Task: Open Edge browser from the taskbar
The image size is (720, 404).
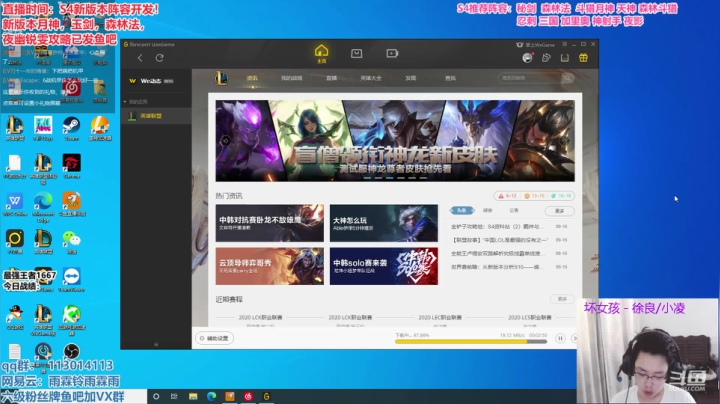Action: [x=211, y=396]
